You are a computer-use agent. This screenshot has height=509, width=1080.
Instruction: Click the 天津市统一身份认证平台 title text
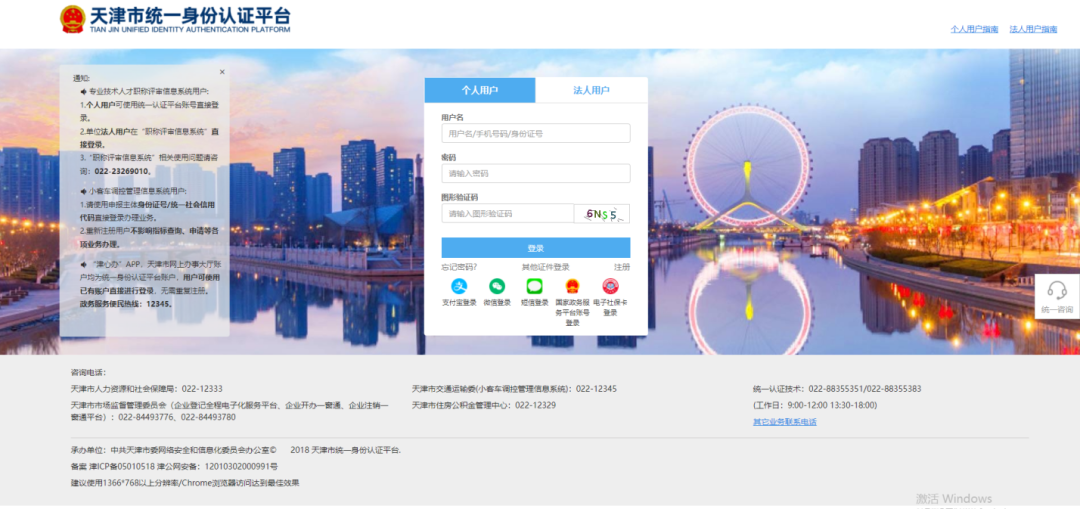[x=190, y=16]
